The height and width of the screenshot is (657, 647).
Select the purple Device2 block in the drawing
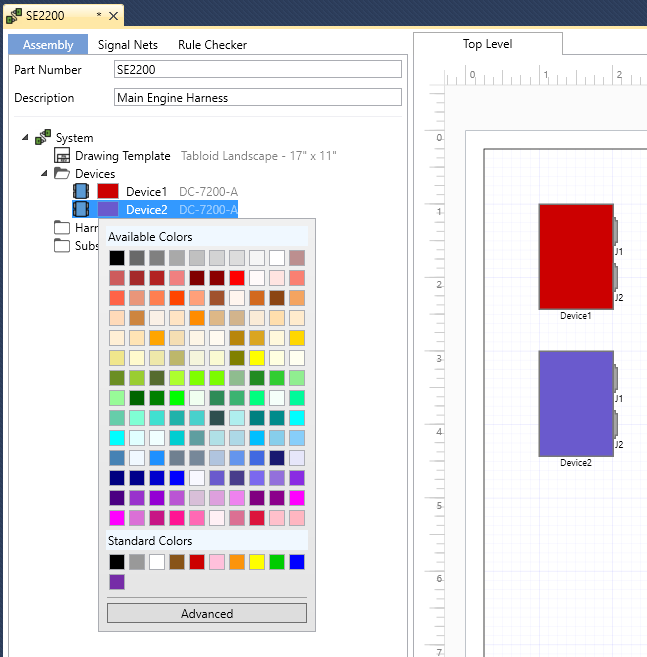[576, 404]
